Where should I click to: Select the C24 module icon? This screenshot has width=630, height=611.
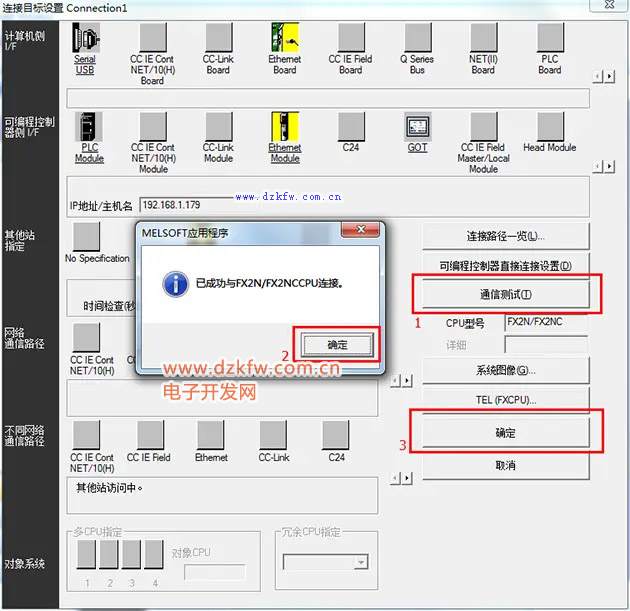[x=351, y=126]
